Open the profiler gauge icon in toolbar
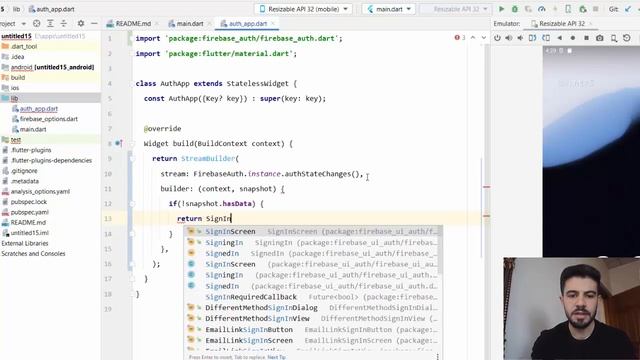This screenshot has height=360, width=640. (542, 9)
